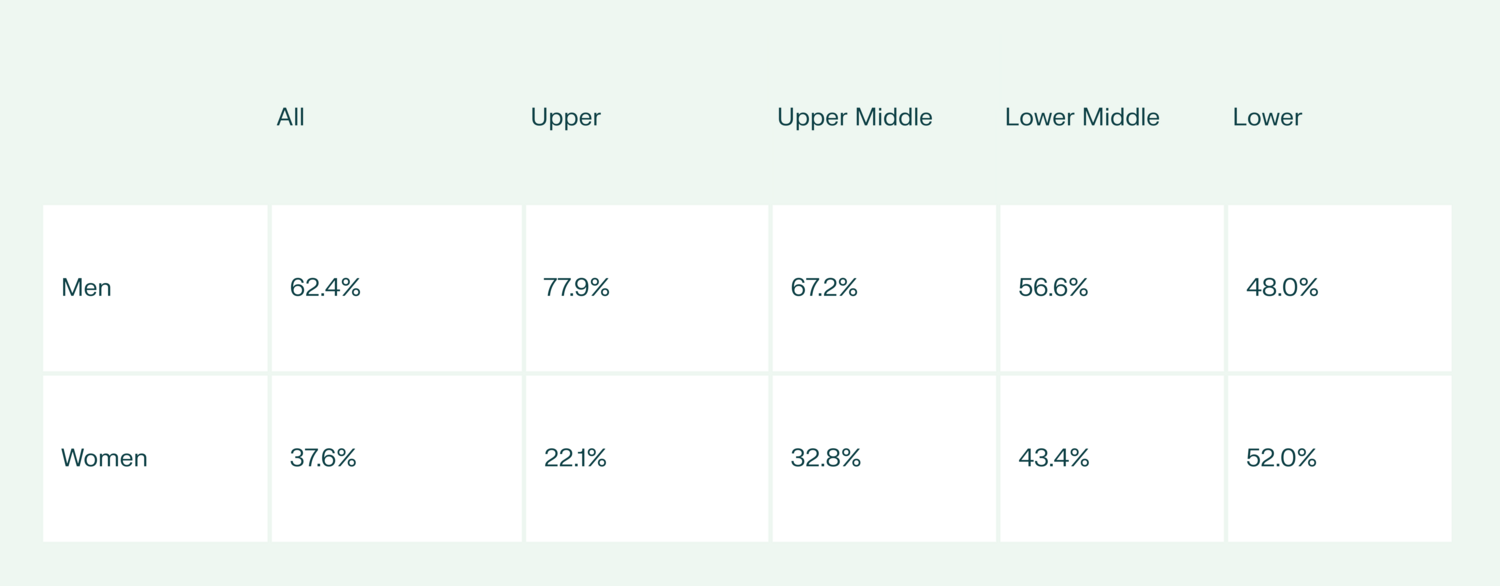Click the 62.4% cell
Screen dimensions: 1500x586
click(x=325, y=288)
